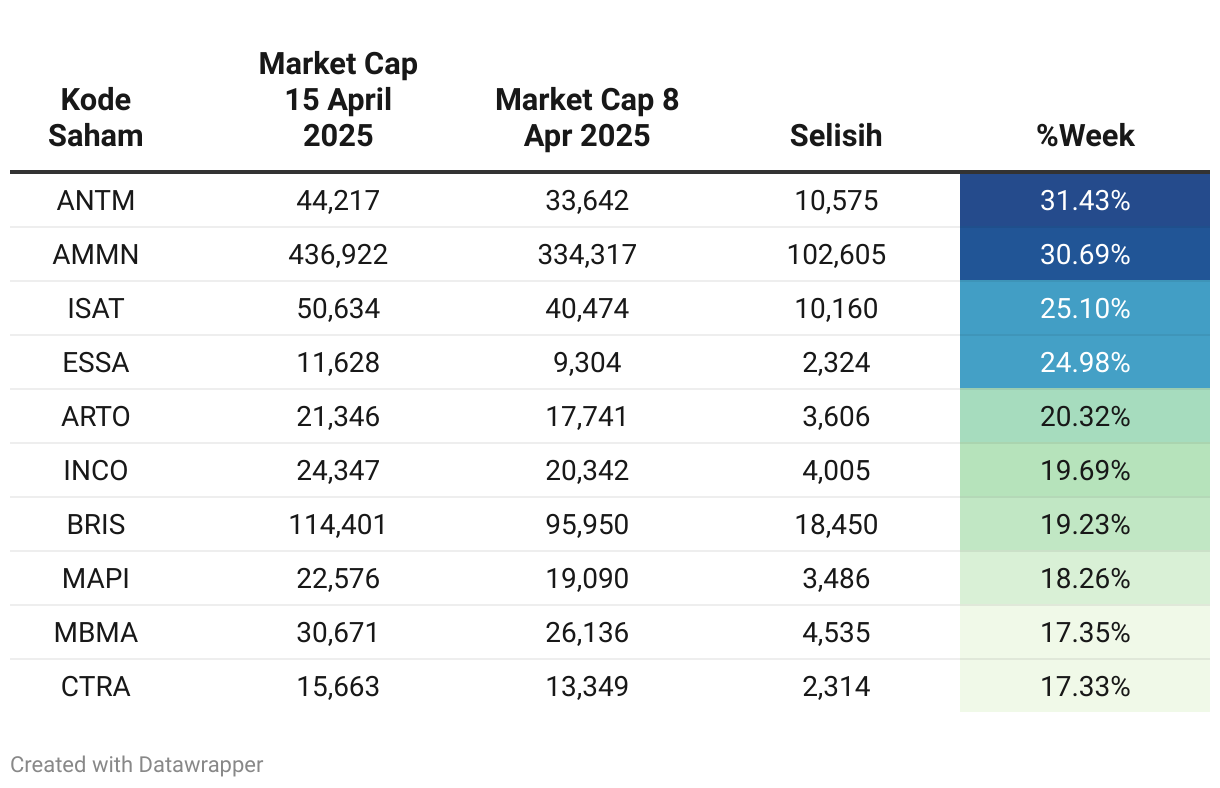The image size is (1220, 788).
Task: Select the Selisih column header
Action: click(x=836, y=135)
